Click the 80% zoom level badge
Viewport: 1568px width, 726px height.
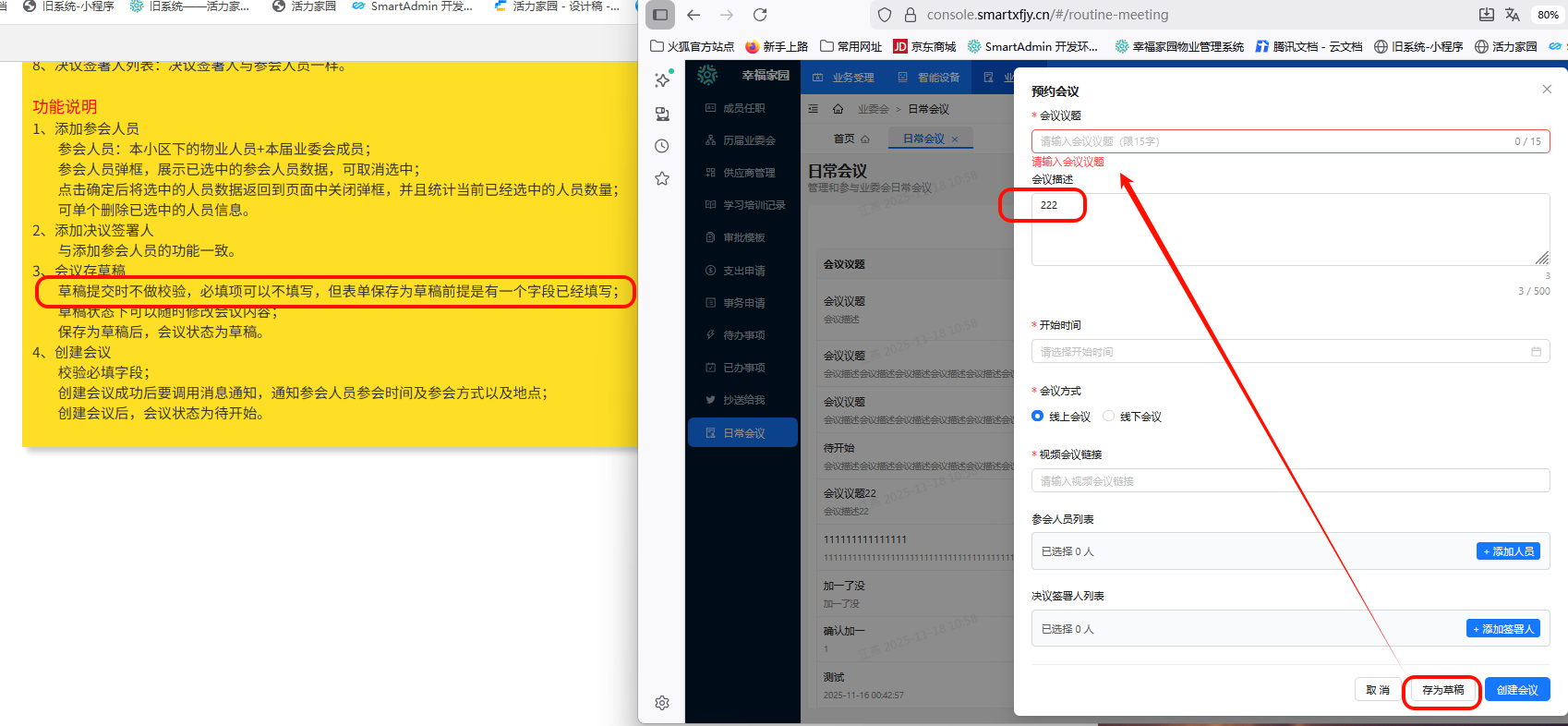(1548, 15)
